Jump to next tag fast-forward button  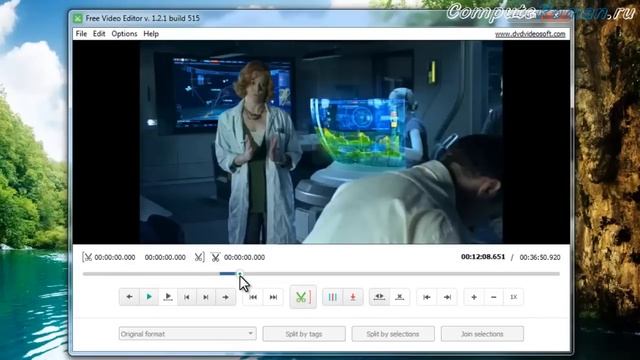[273, 297]
